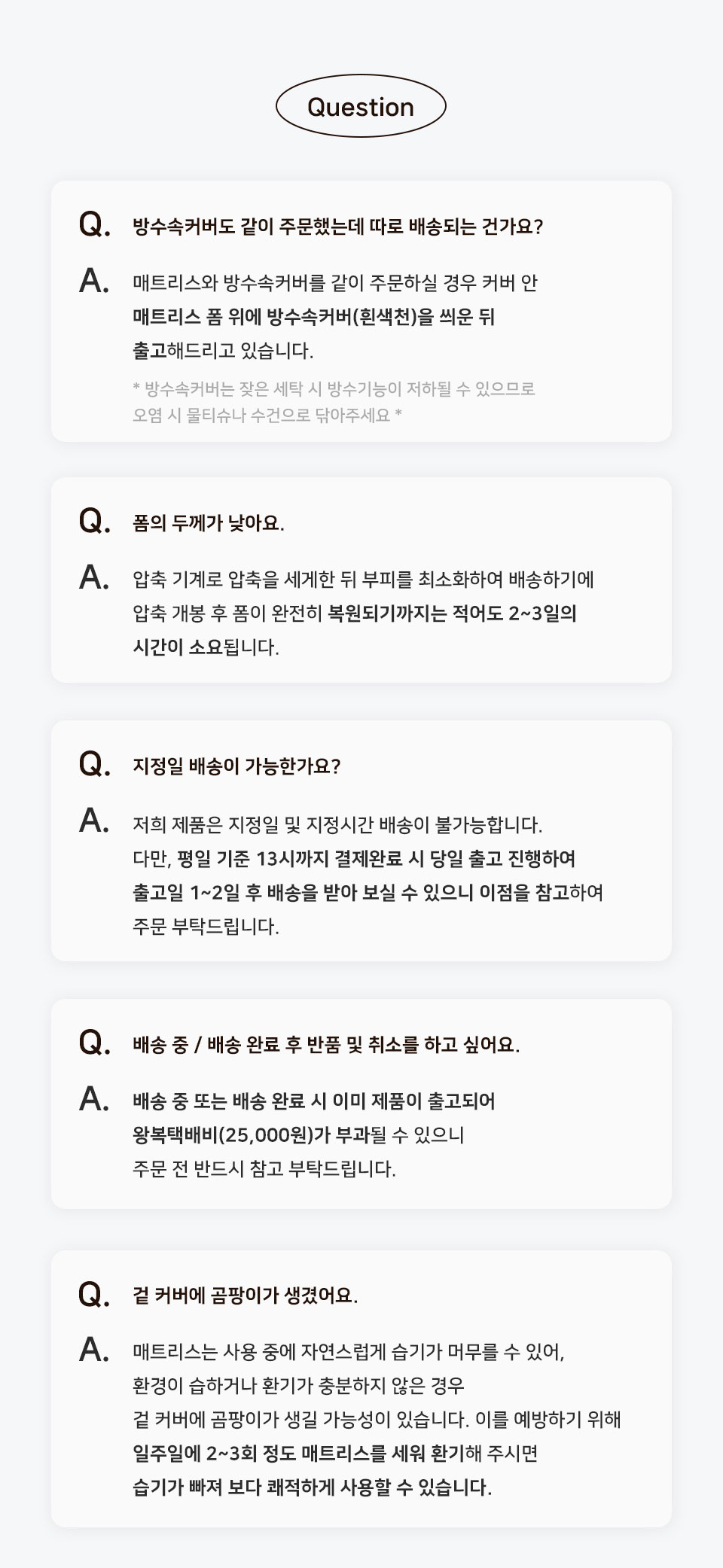
Task: Click bold text about 13시 payment cutoff
Action: (377, 859)
